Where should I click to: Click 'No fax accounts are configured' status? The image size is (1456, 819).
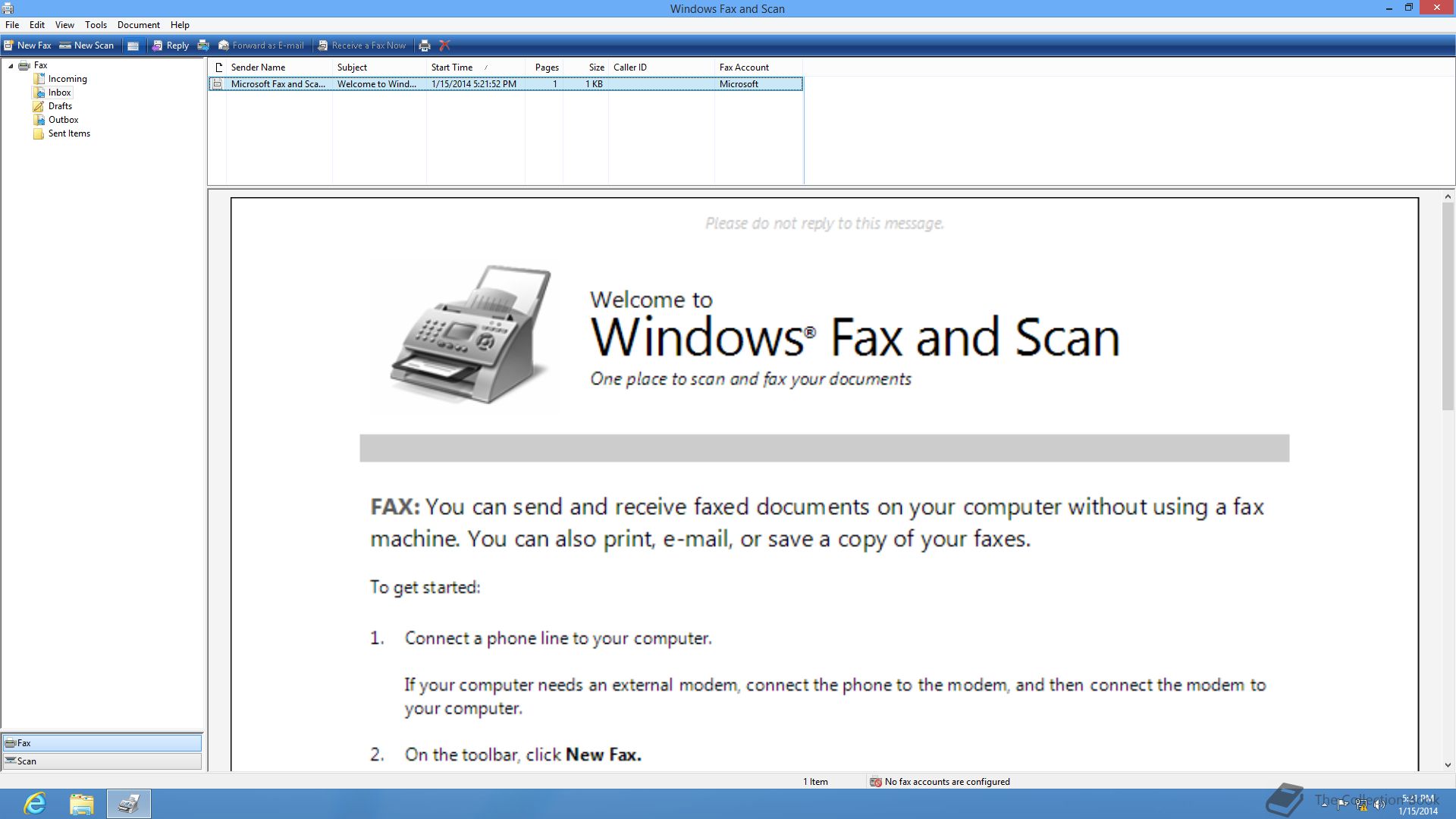click(x=947, y=782)
